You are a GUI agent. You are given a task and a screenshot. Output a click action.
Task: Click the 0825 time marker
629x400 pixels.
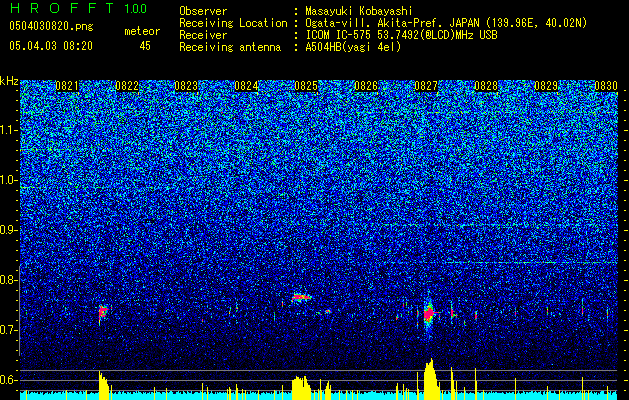[306, 86]
